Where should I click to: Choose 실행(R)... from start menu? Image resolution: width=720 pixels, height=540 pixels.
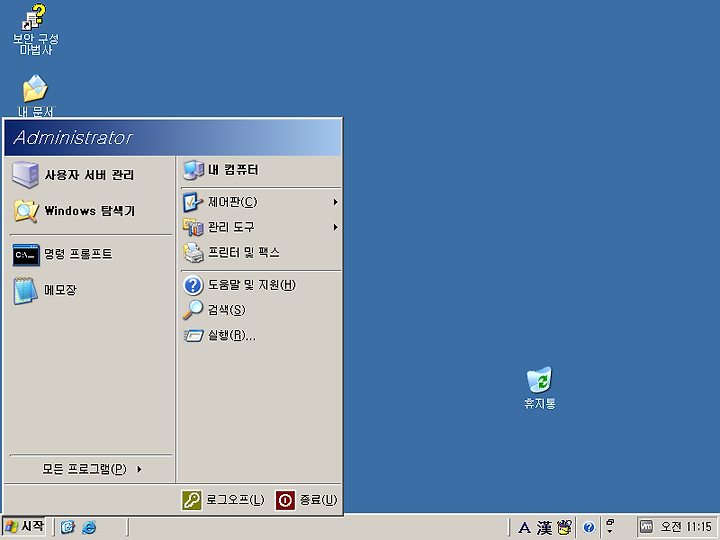[x=232, y=335]
